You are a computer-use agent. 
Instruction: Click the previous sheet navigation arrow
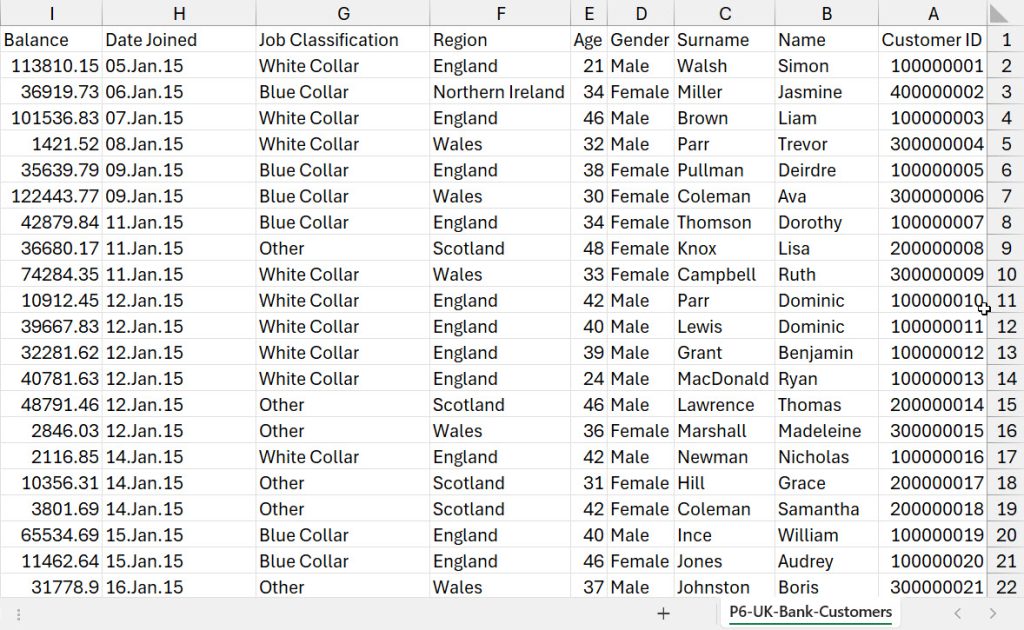click(x=958, y=613)
